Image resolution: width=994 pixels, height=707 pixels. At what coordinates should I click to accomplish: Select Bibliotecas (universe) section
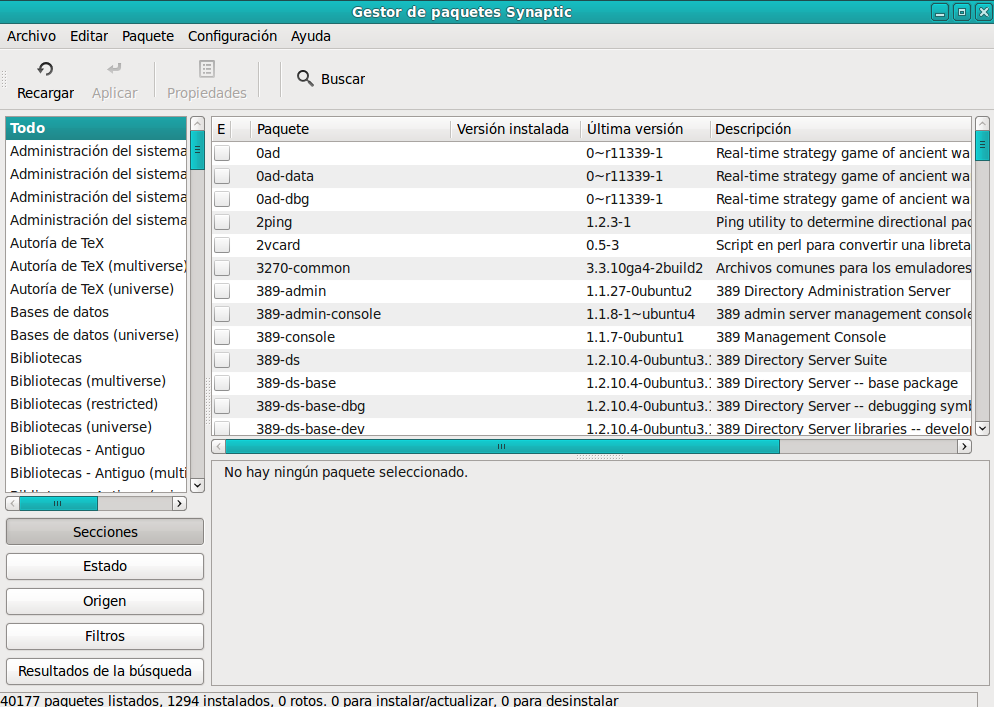(96, 427)
